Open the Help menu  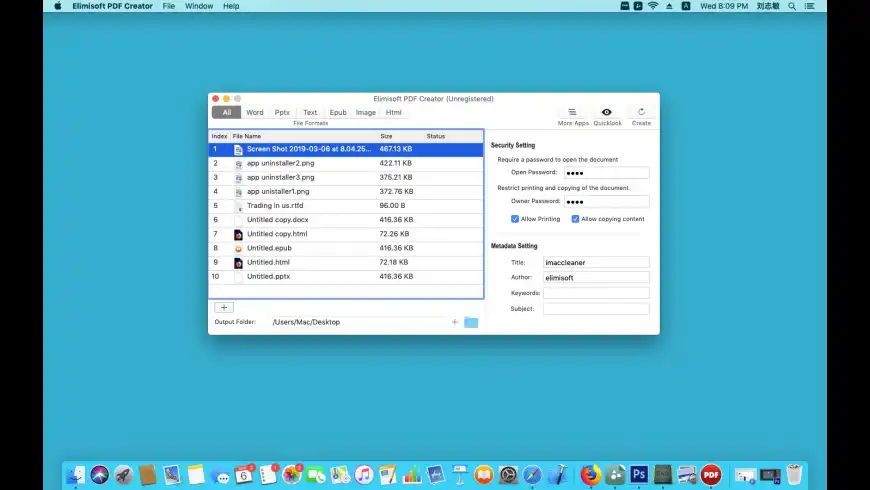pyautogui.click(x=231, y=6)
